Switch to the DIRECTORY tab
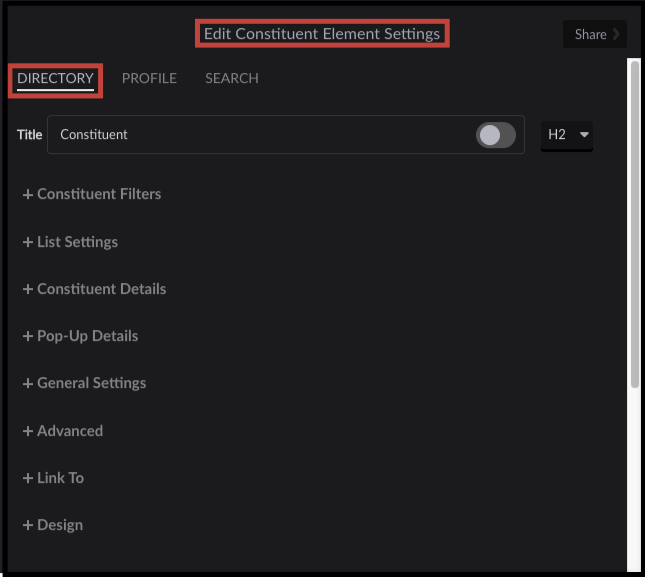This screenshot has width=645, height=577. pos(55,78)
